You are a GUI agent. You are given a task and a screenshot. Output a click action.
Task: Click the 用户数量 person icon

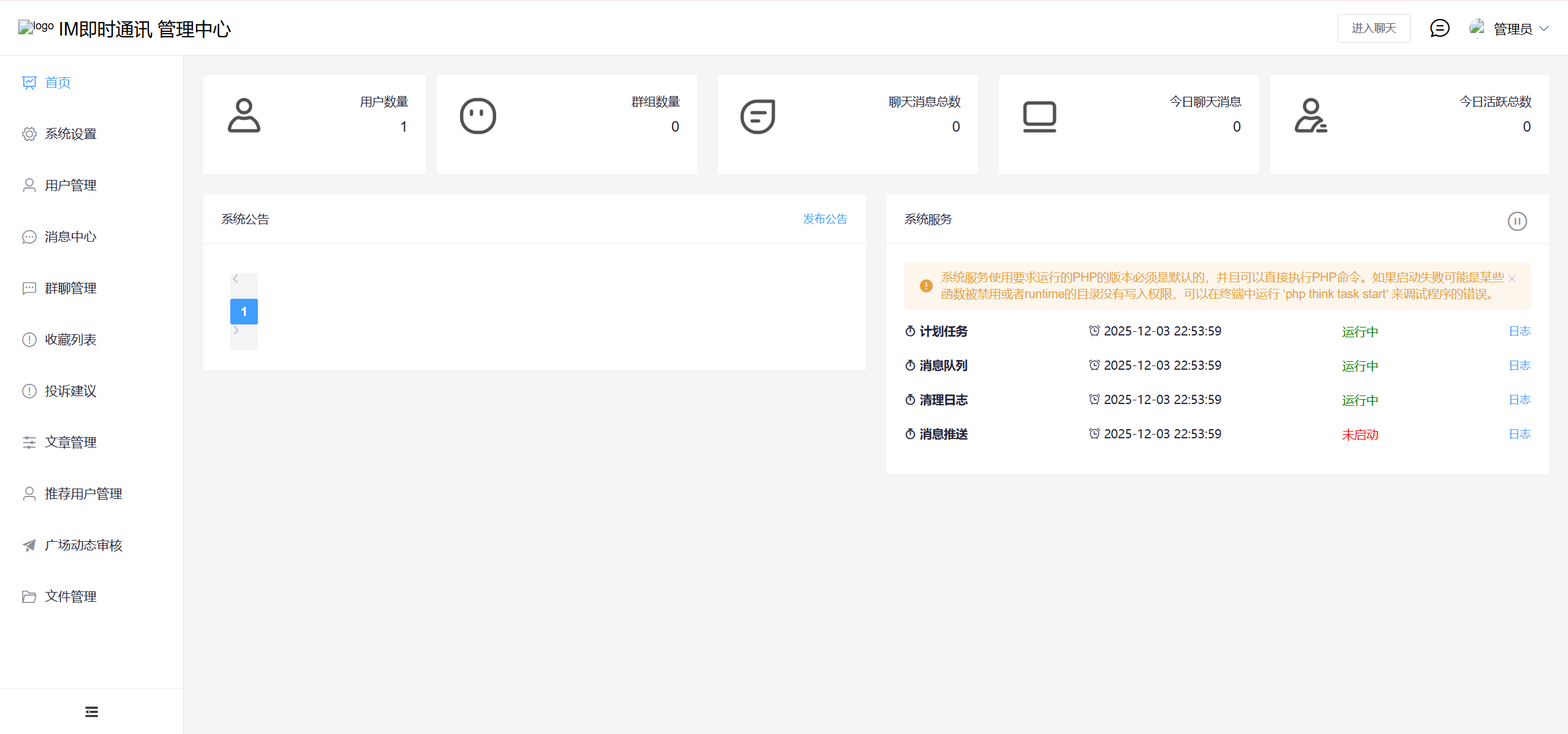244,116
